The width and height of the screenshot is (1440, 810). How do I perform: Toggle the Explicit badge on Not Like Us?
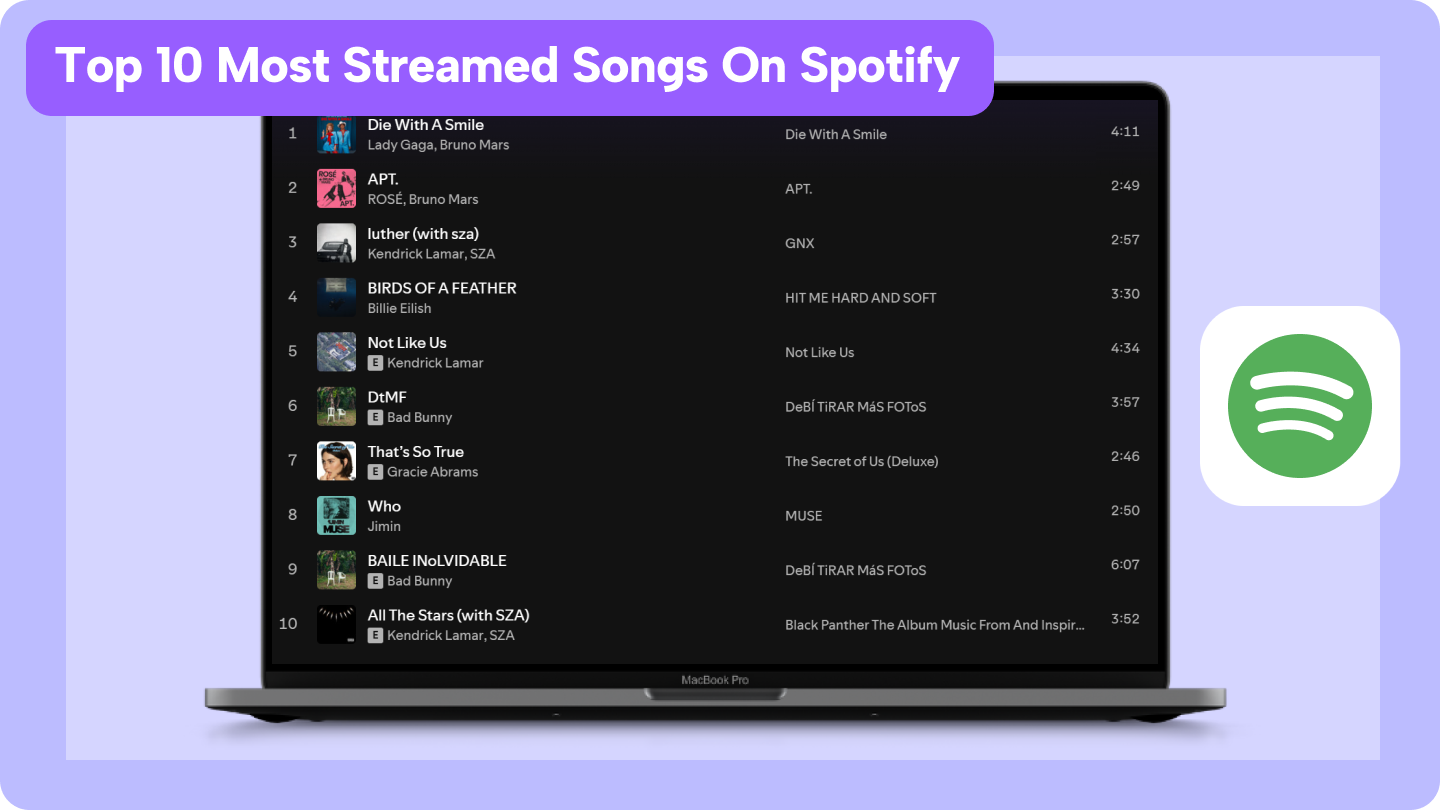tap(374, 363)
